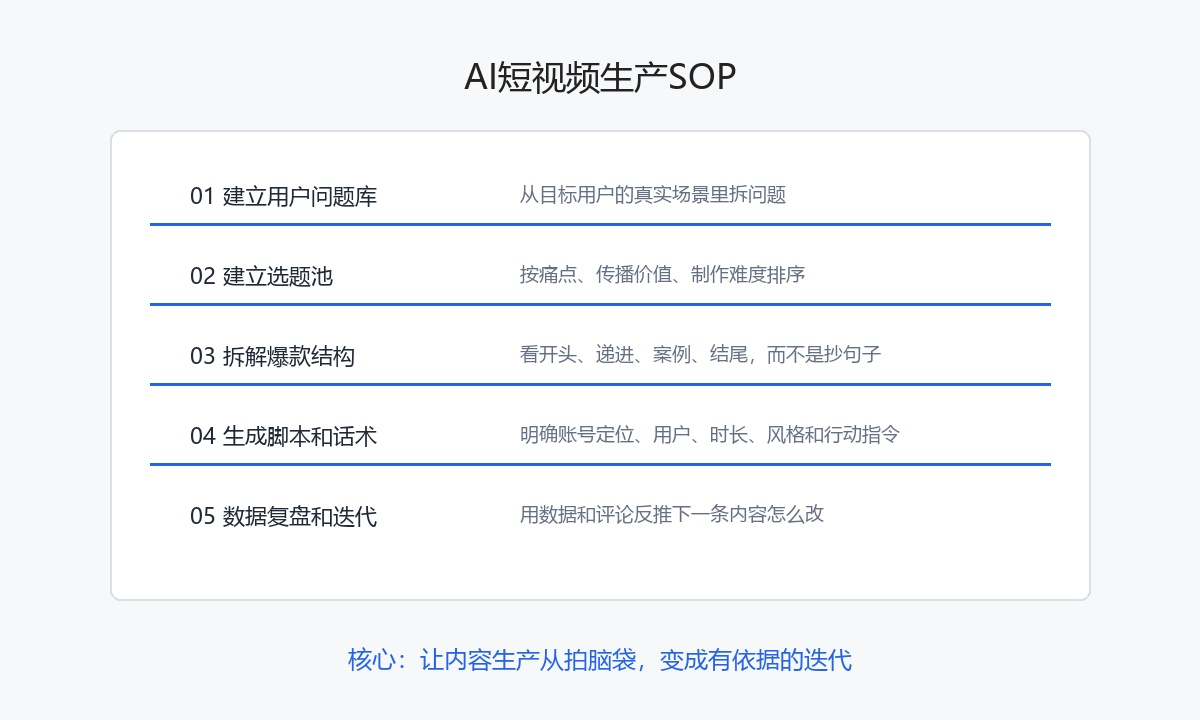Image resolution: width=1200 pixels, height=720 pixels.
Task: Click the number 01 label
Action: point(203,197)
